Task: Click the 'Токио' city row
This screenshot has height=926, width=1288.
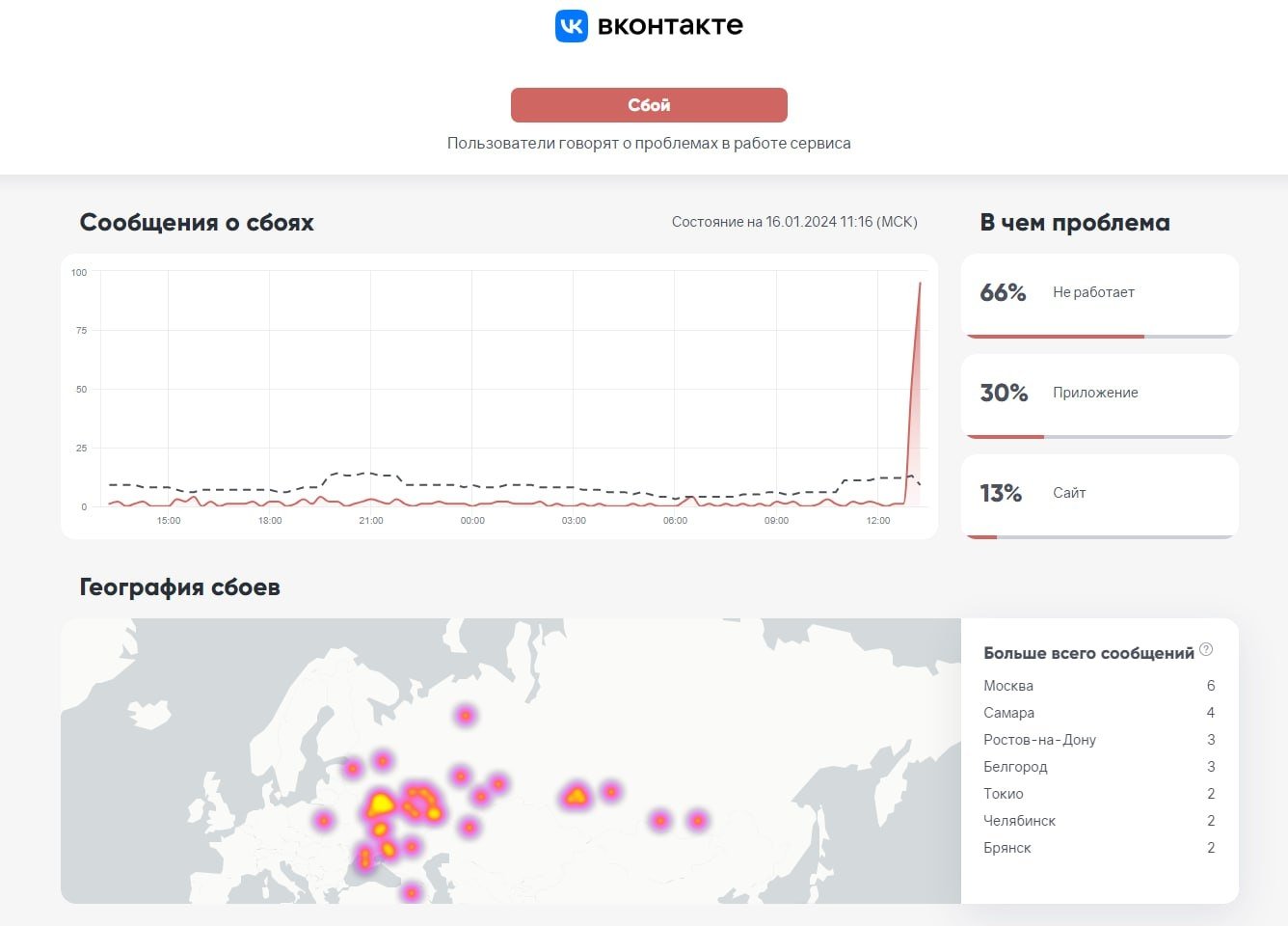Action: (1003, 793)
